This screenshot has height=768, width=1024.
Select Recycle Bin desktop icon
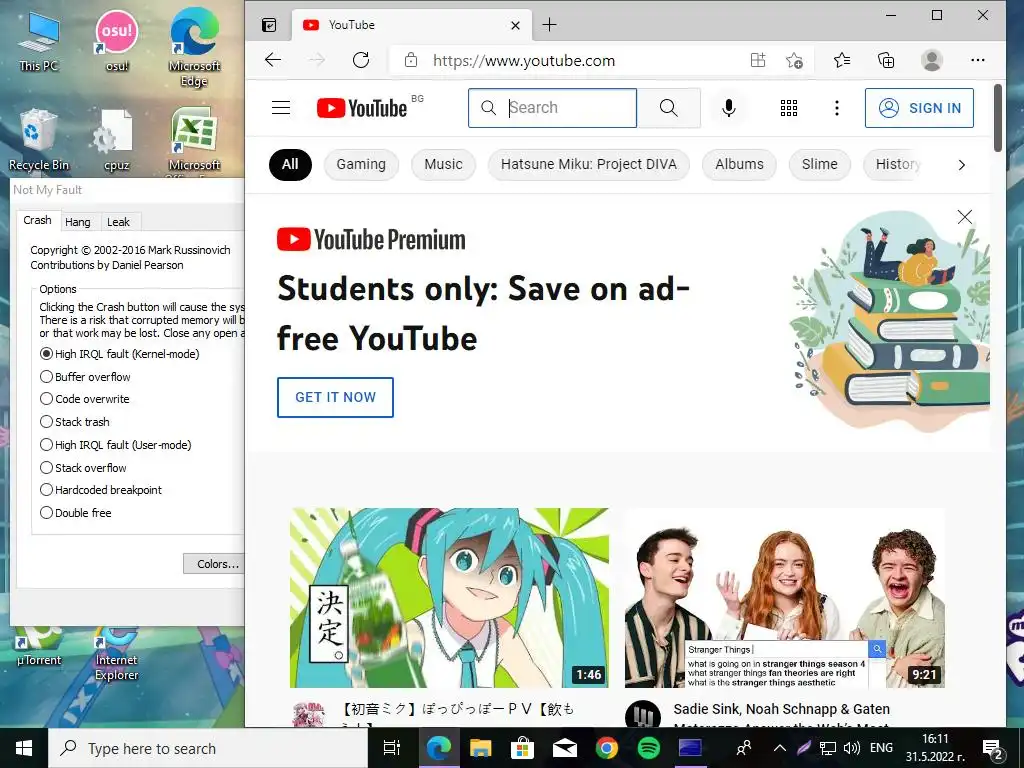pyautogui.click(x=39, y=138)
